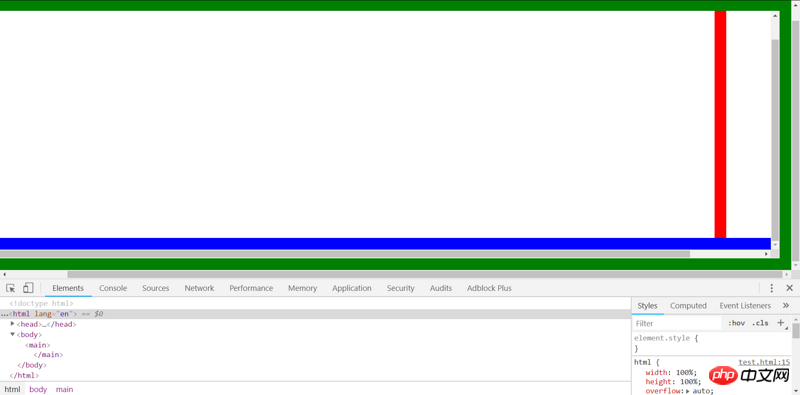
Task: Collapse the body element node
Action: point(13,334)
